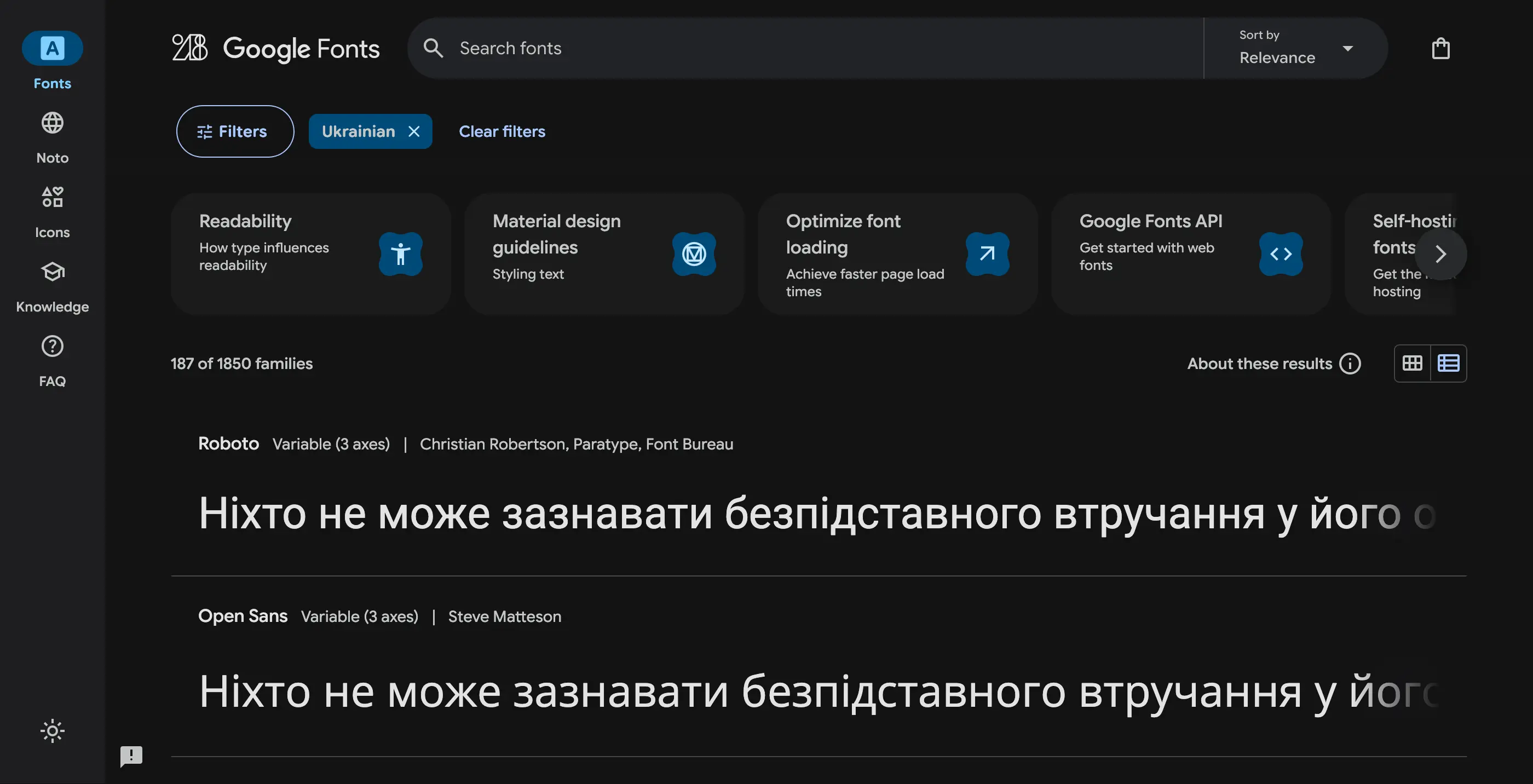This screenshot has height=784, width=1533.
Task: Open the Google Fonts API card
Action: [1191, 253]
